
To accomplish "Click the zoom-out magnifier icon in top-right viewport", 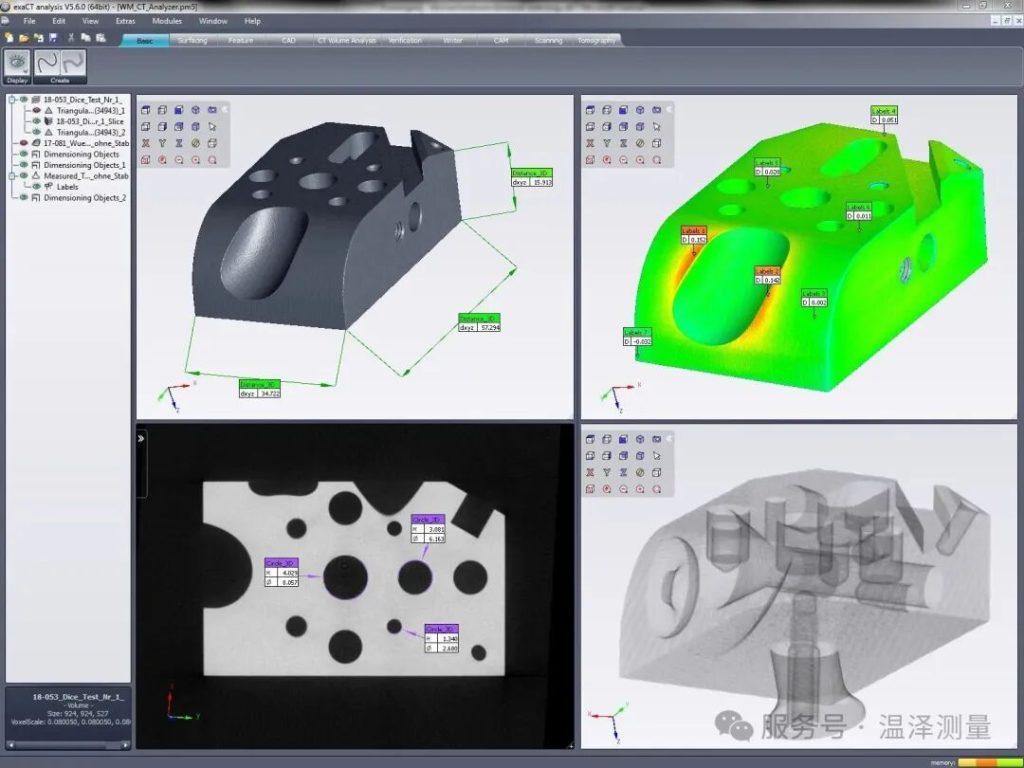I will point(624,159).
